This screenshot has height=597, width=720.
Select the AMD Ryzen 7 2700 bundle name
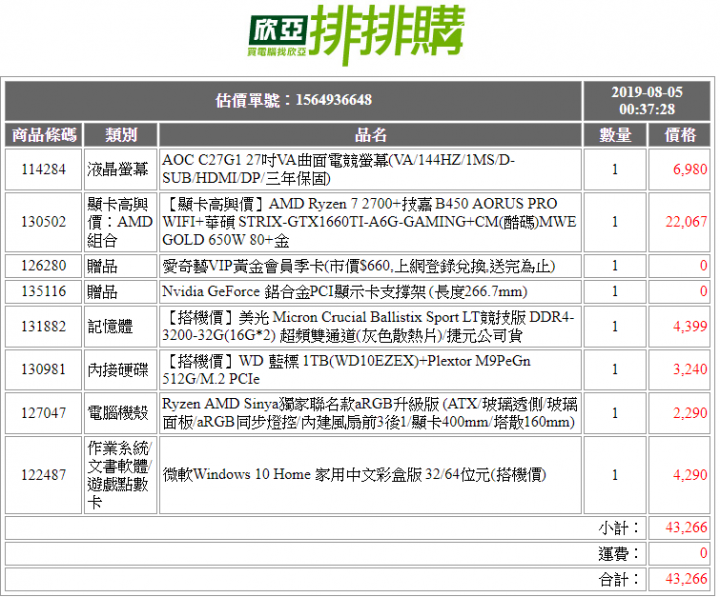pos(369,222)
